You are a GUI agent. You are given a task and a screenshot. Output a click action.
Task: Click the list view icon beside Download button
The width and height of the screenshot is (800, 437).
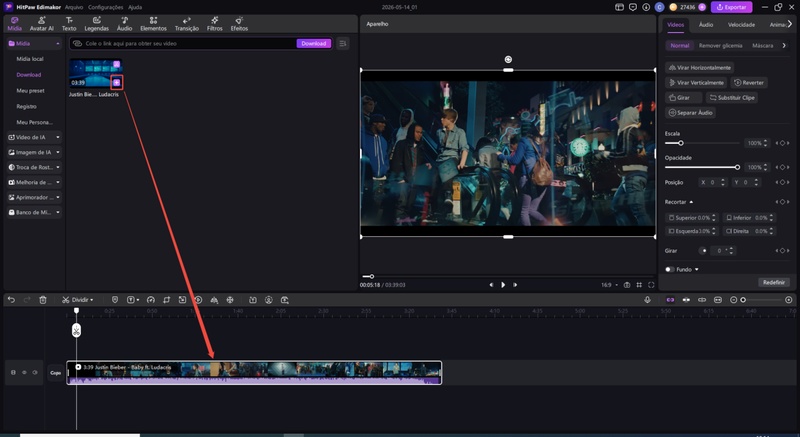point(343,43)
